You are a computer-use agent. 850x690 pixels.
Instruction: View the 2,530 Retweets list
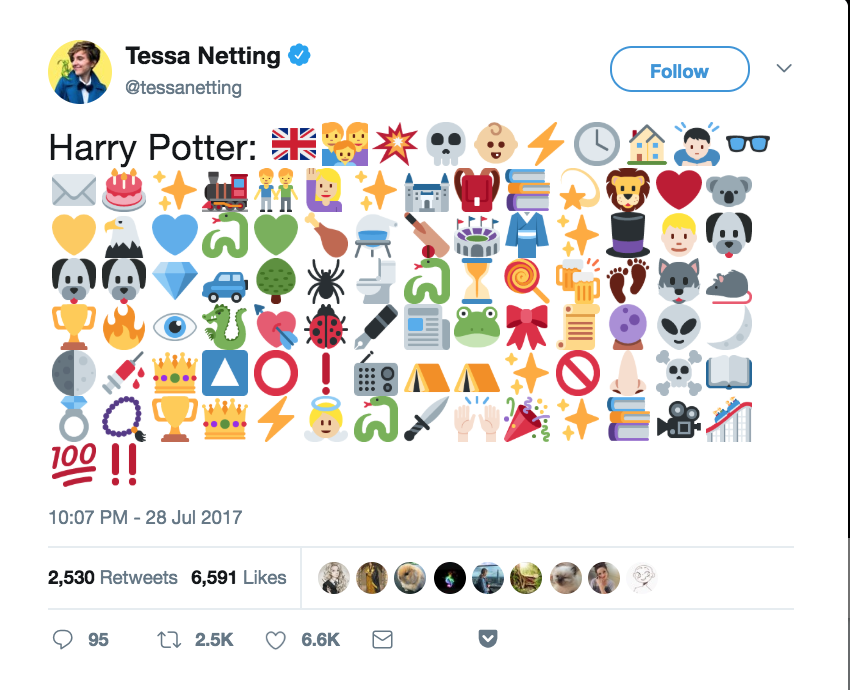coord(113,578)
